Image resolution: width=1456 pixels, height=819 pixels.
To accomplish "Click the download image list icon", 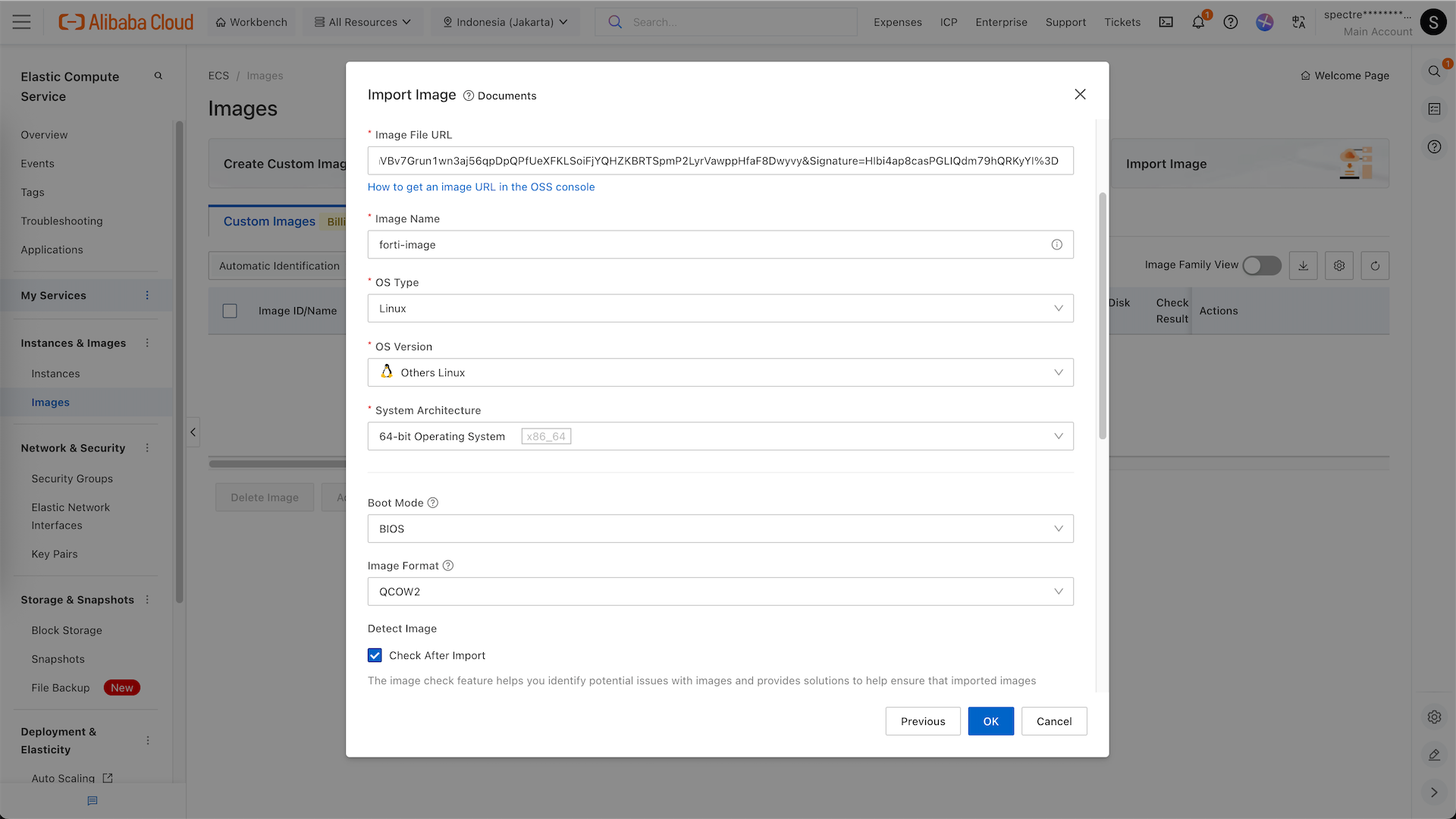I will click(1303, 265).
